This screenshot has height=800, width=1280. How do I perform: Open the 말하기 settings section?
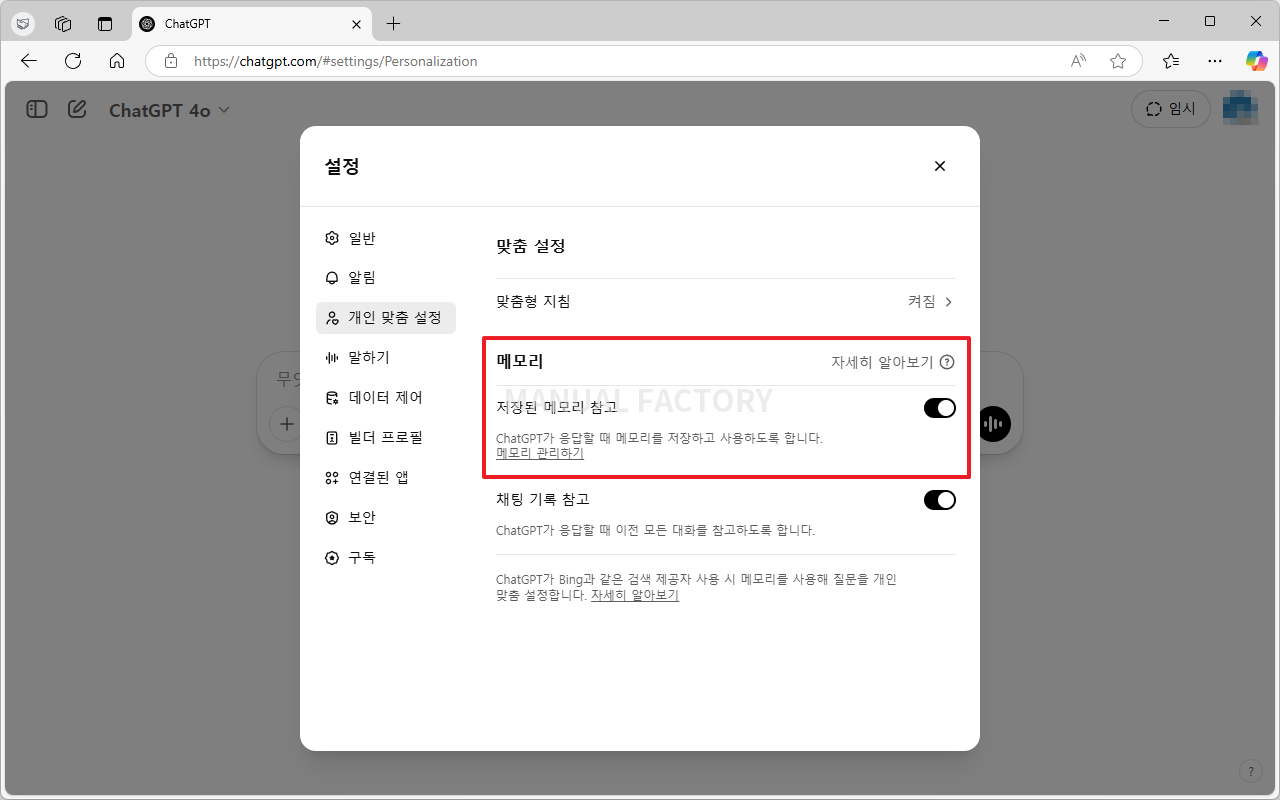coord(385,358)
